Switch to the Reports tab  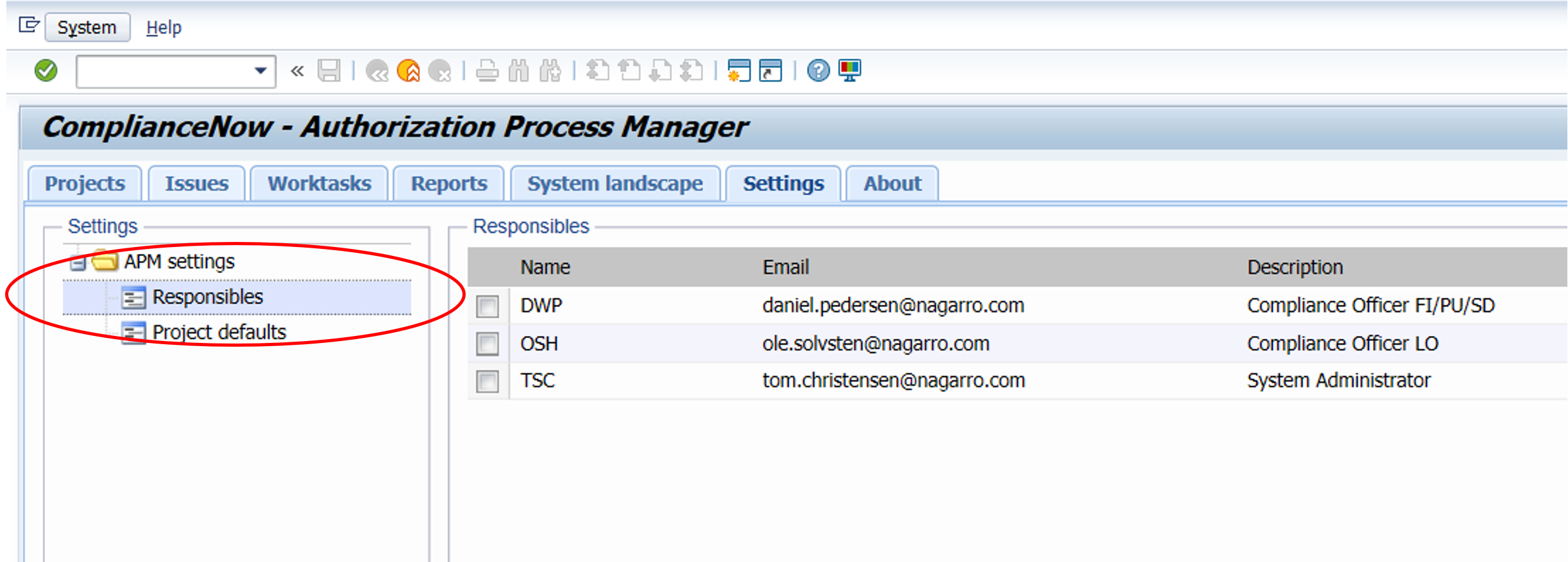(449, 184)
